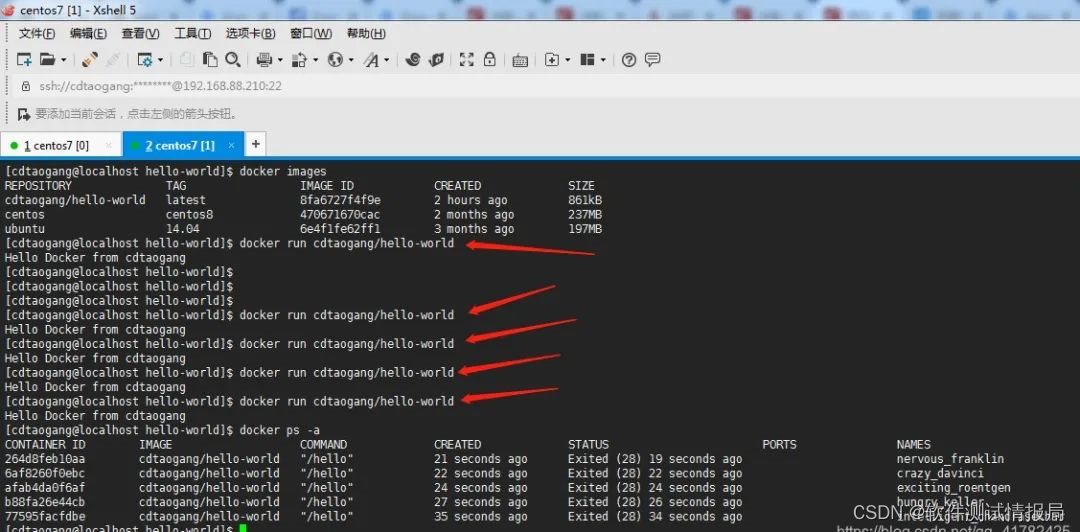This screenshot has height=532, width=1080.
Task: Click image ID 470671670cac
Action: [x=340, y=214]
